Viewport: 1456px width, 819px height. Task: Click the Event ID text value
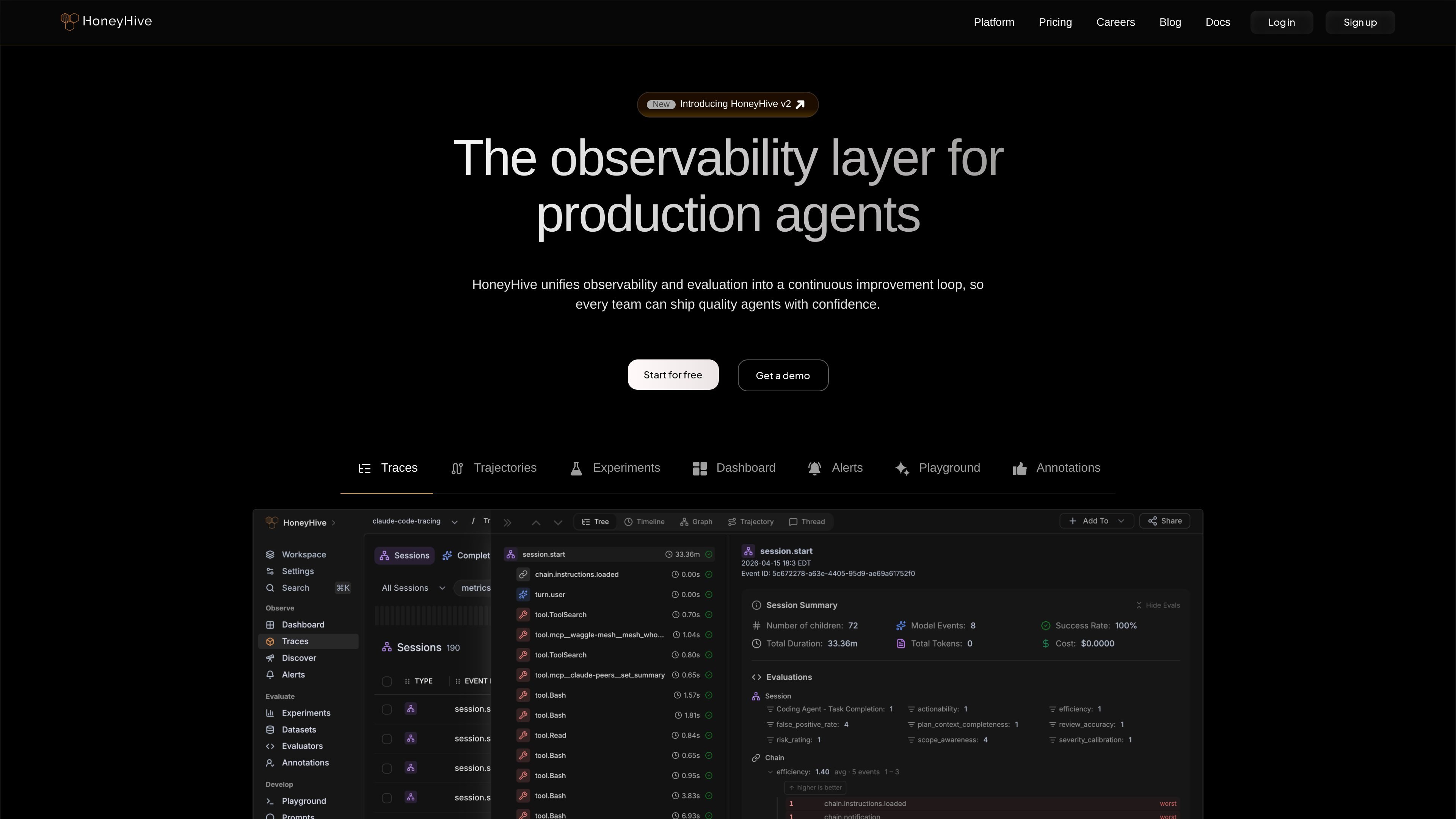pyautogui.click(x=843, y=574)
